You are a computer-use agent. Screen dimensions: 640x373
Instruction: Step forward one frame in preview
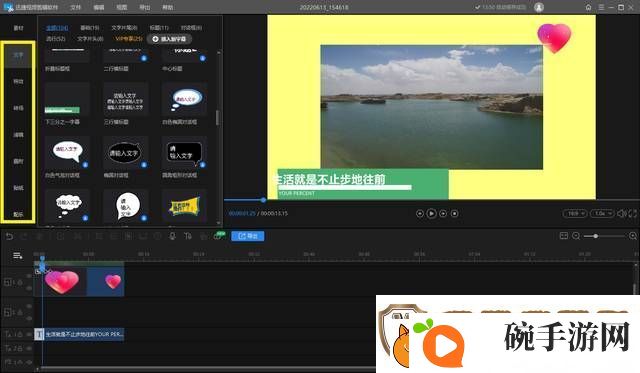coord(443,213)
